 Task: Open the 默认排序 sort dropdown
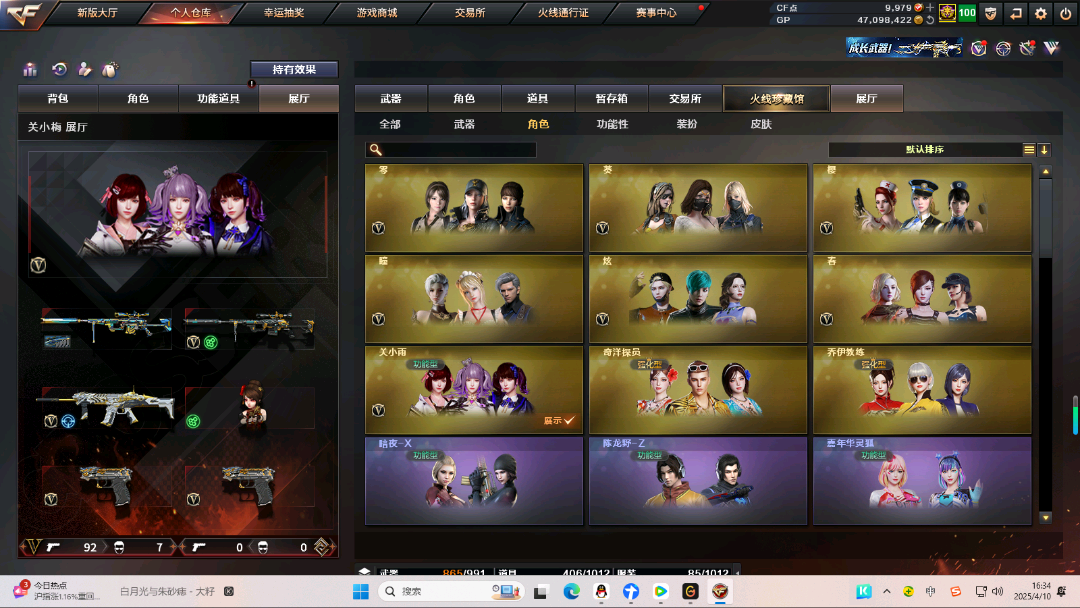tap(925, 149)
